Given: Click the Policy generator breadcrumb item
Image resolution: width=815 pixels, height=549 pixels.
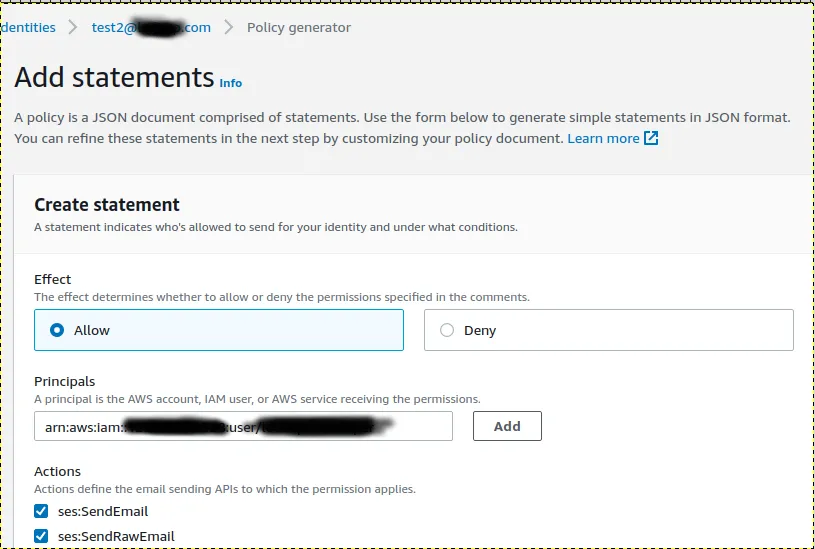Looking at the screenshot, I should 299,27.
